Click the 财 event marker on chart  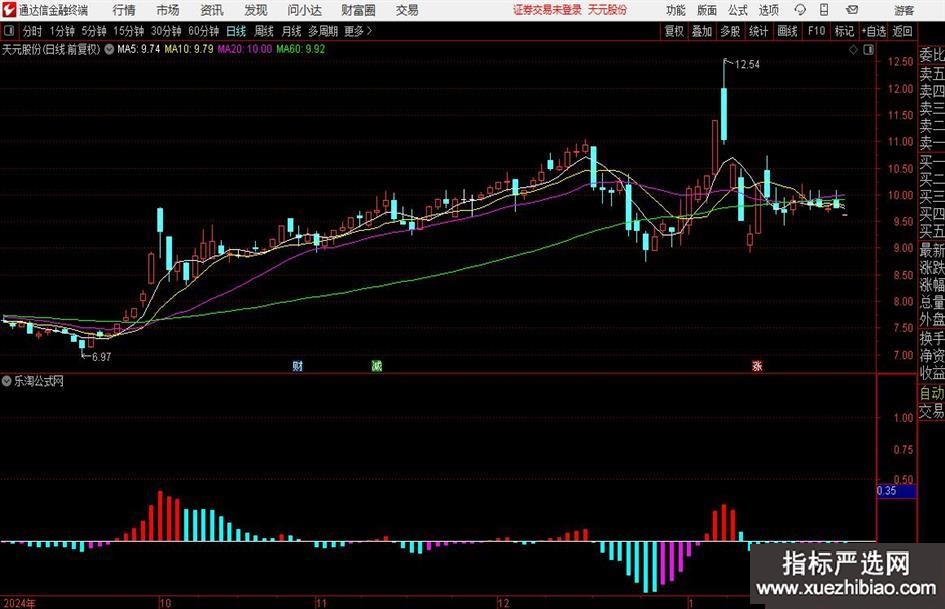click(298, 366)
